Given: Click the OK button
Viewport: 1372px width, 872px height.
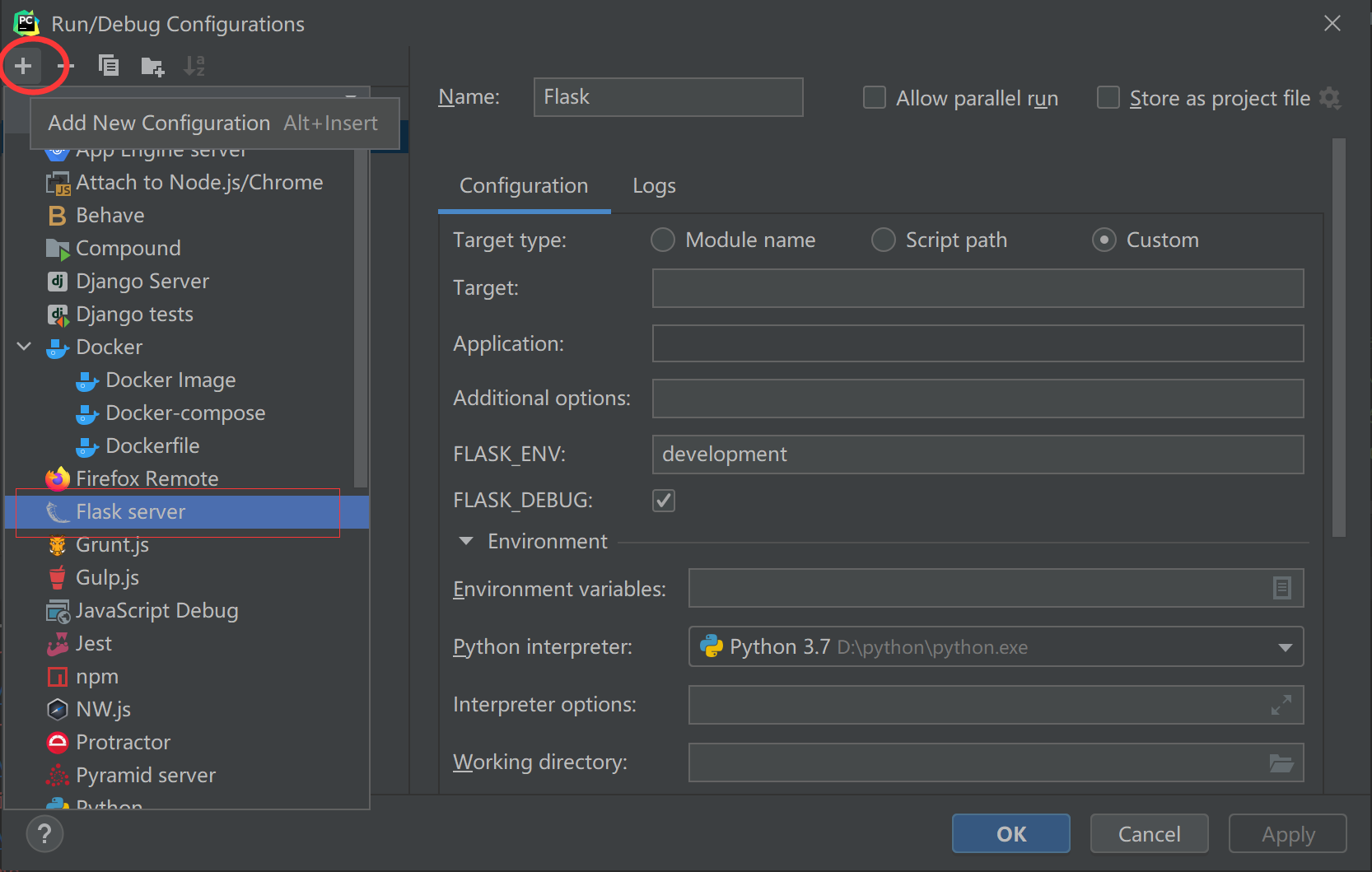Looking at the screenshot, I should [x=1010, y=834].
